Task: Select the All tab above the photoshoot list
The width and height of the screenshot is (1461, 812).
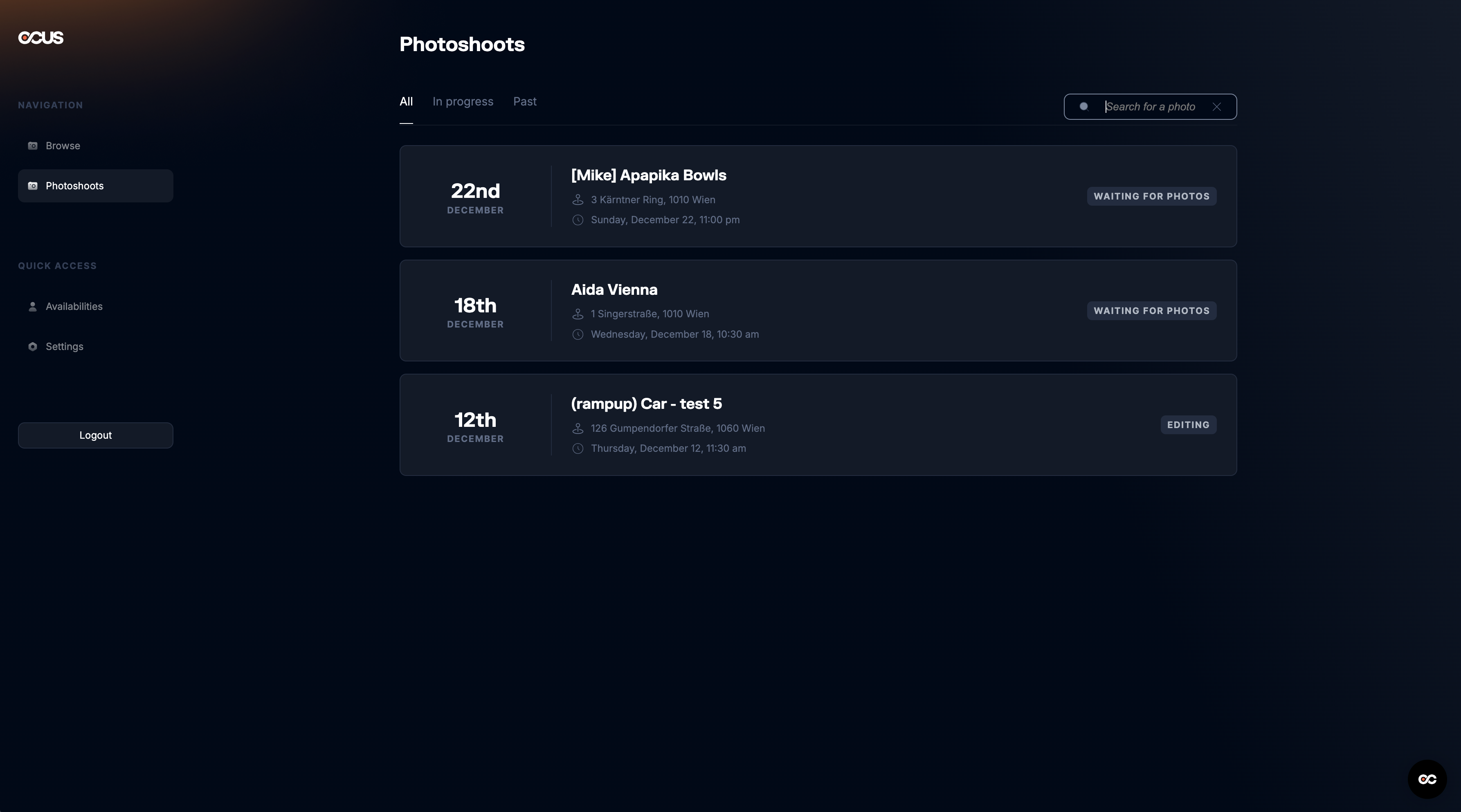Action: tap(406, 101)
